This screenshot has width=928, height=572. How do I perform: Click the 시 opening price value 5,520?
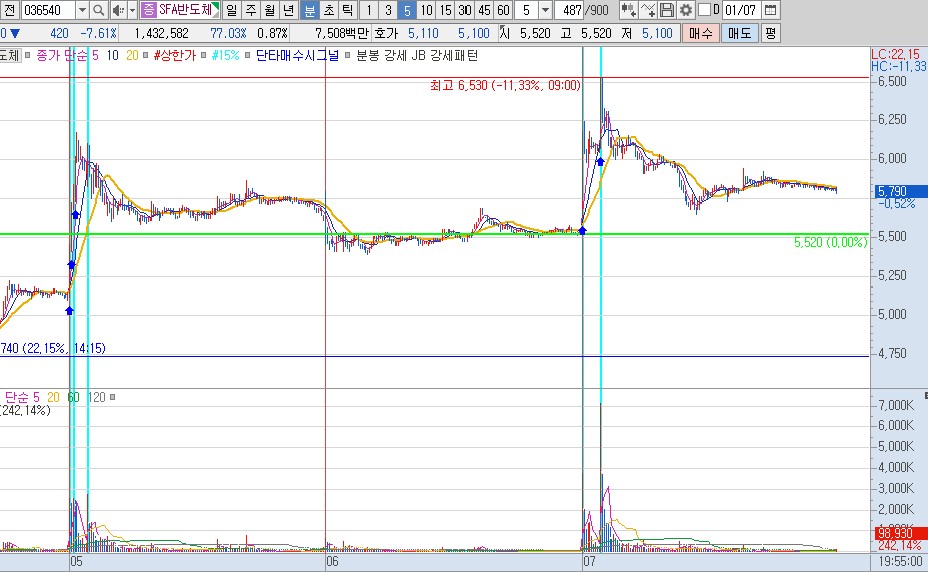pos(535,33)
